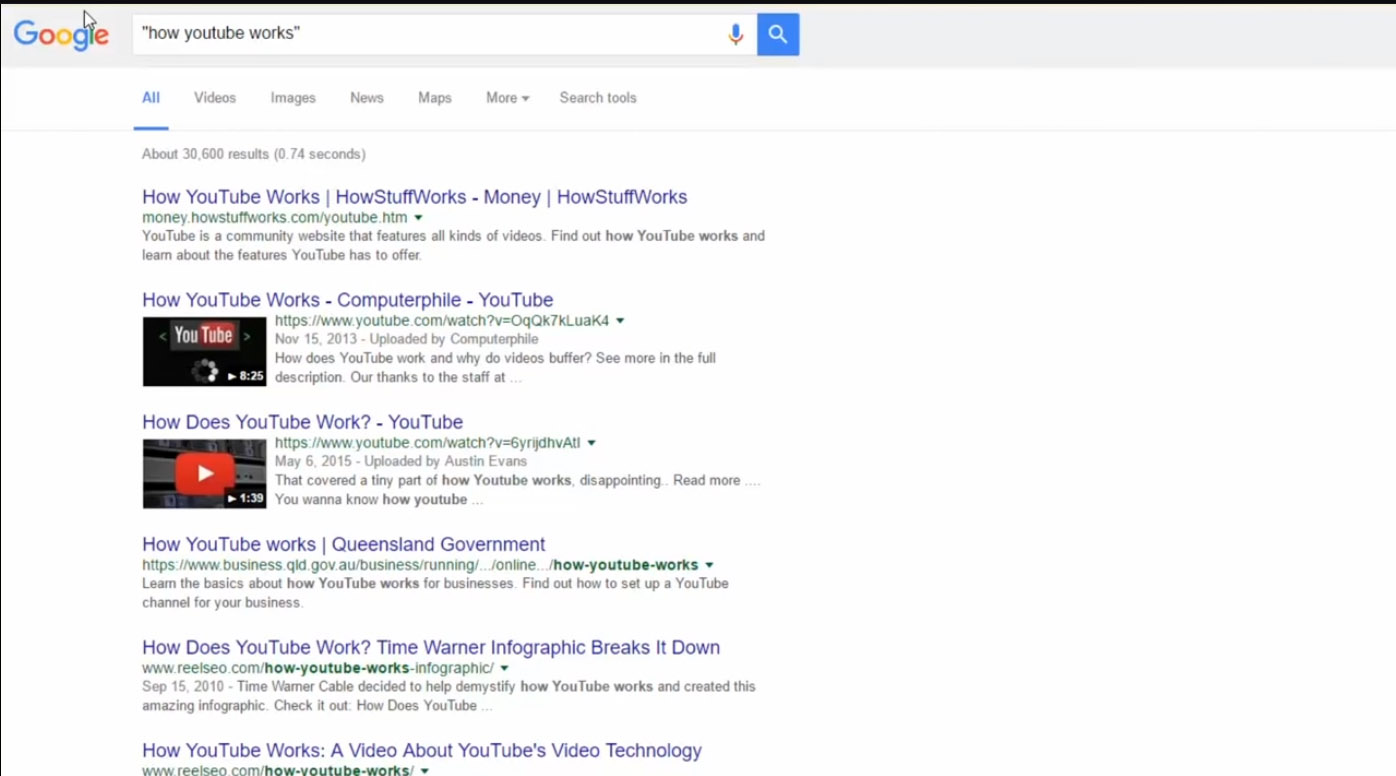Expand arrow beside business.qld.gov.au URL
1396x776 pixels.
(x=709, y=565)
